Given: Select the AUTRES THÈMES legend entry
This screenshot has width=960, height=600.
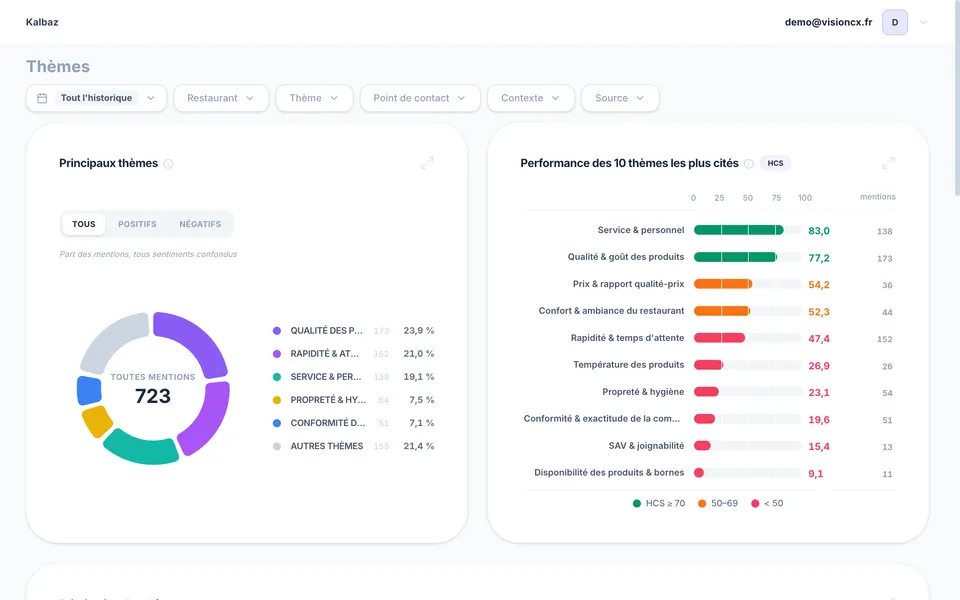Looking at the screenshot, I should tap(353, 446).
